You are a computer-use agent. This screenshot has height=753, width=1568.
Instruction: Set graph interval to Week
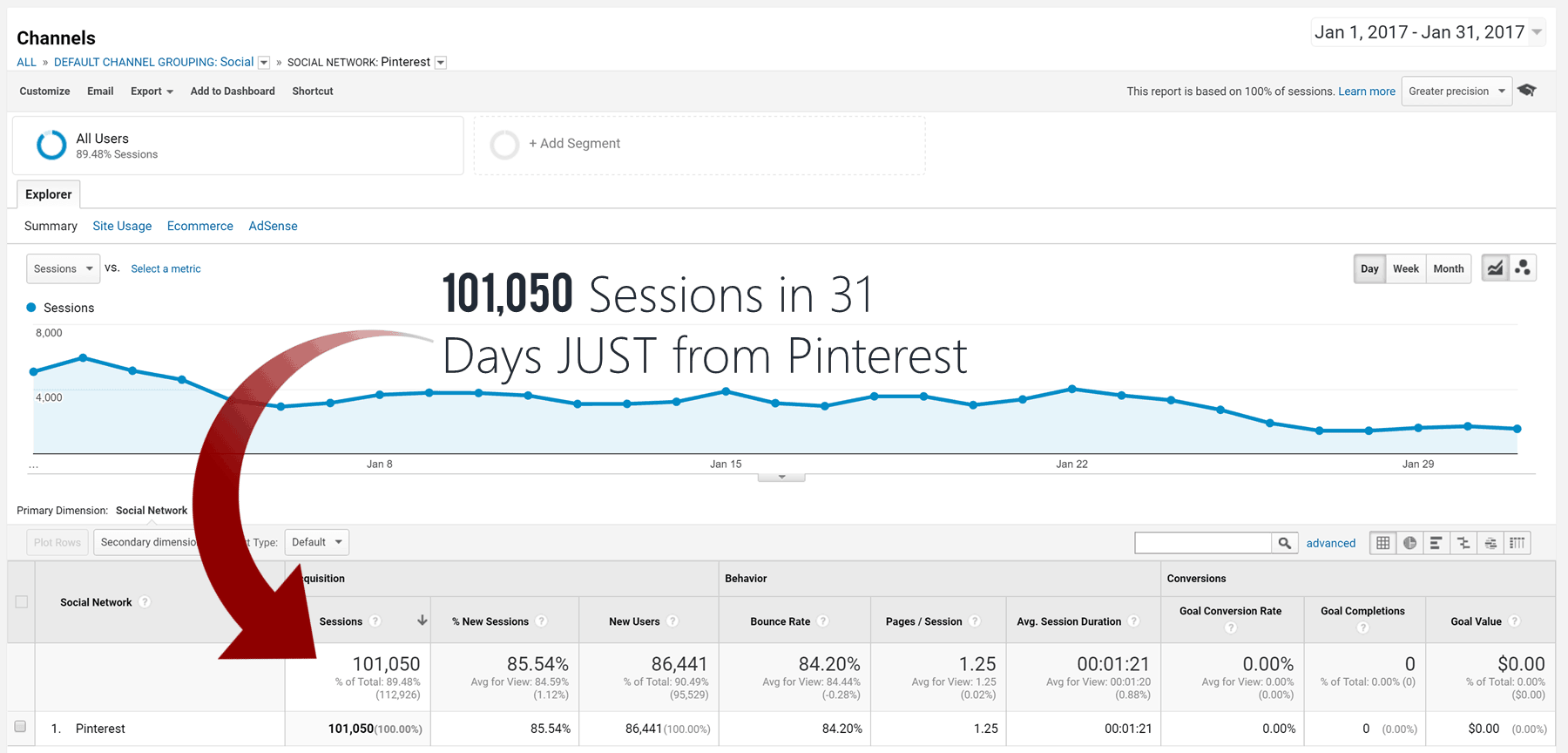[x=1406, y=268]
